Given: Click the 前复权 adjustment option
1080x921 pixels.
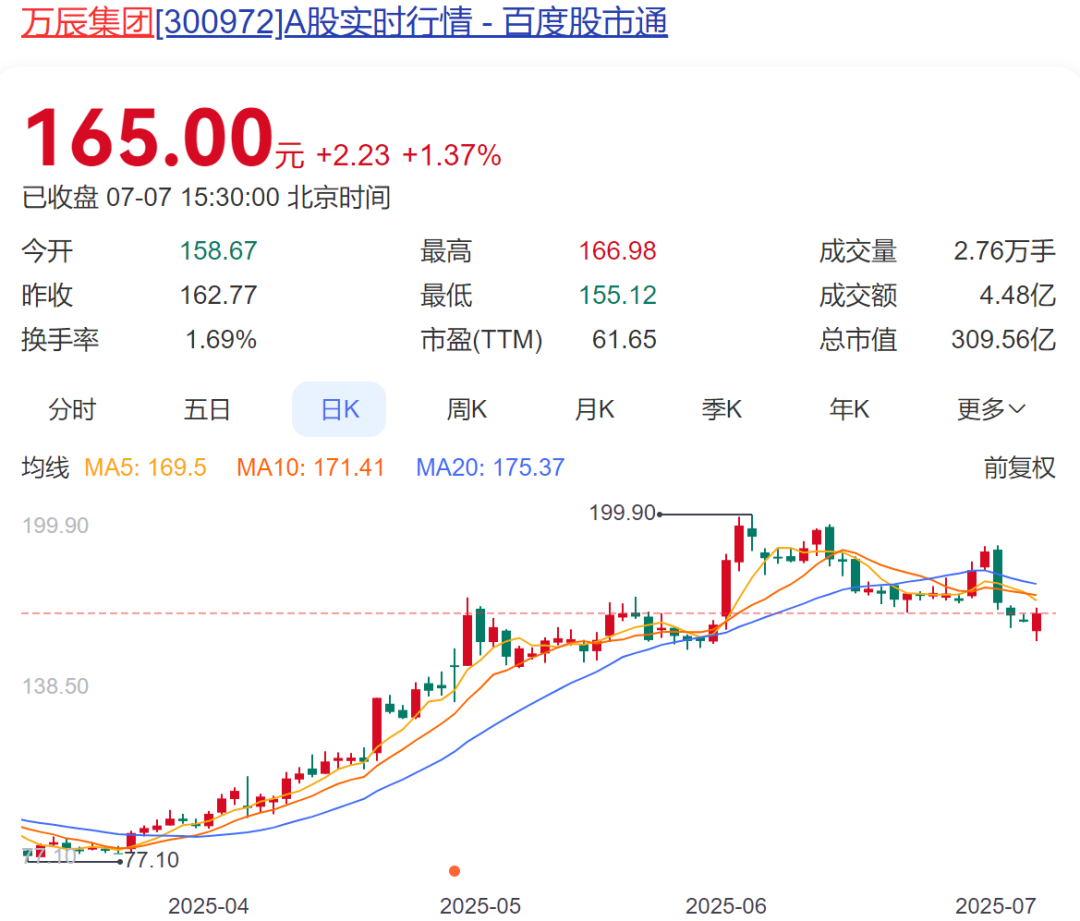Looking at the screenshot, I should (x=1019, y=468).
